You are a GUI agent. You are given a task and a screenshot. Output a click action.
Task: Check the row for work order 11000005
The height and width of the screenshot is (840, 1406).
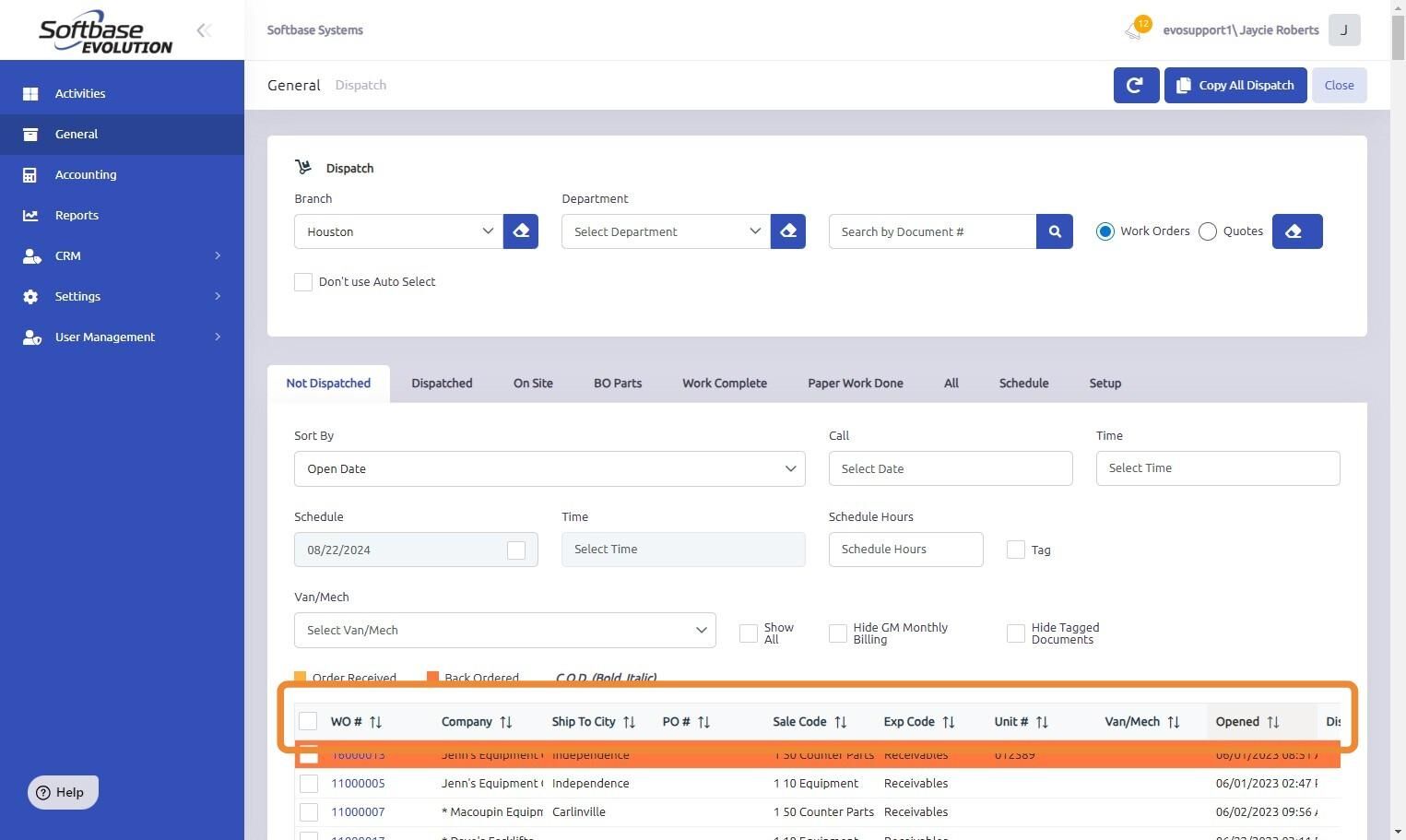click(x=309, y=784)
